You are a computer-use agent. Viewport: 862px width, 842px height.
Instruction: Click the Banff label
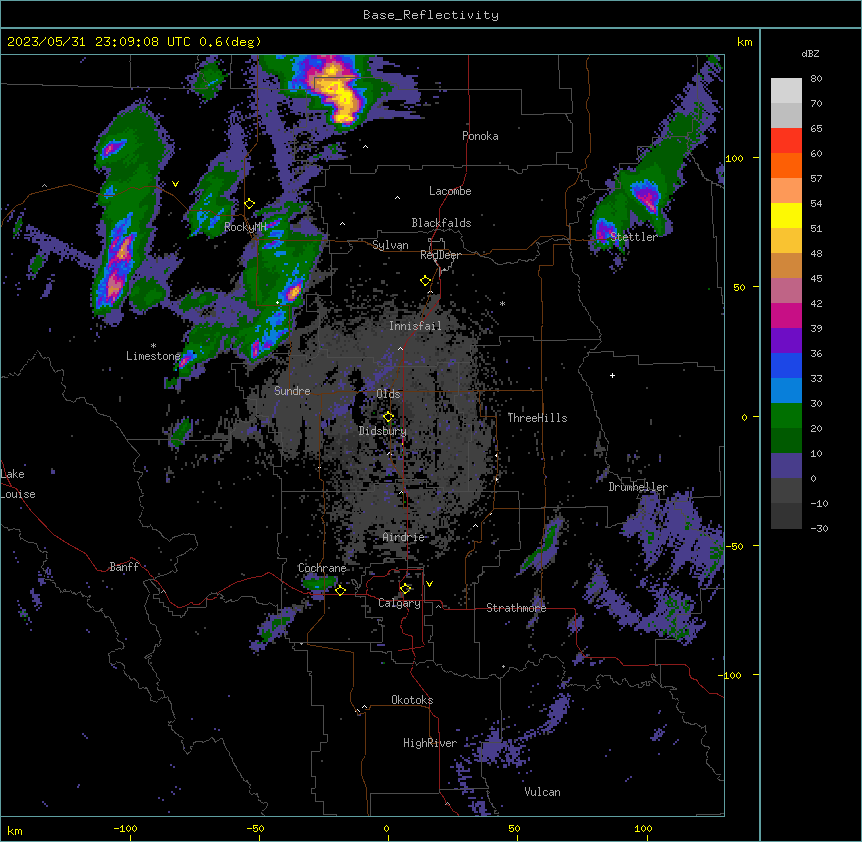tap(124, 567)
